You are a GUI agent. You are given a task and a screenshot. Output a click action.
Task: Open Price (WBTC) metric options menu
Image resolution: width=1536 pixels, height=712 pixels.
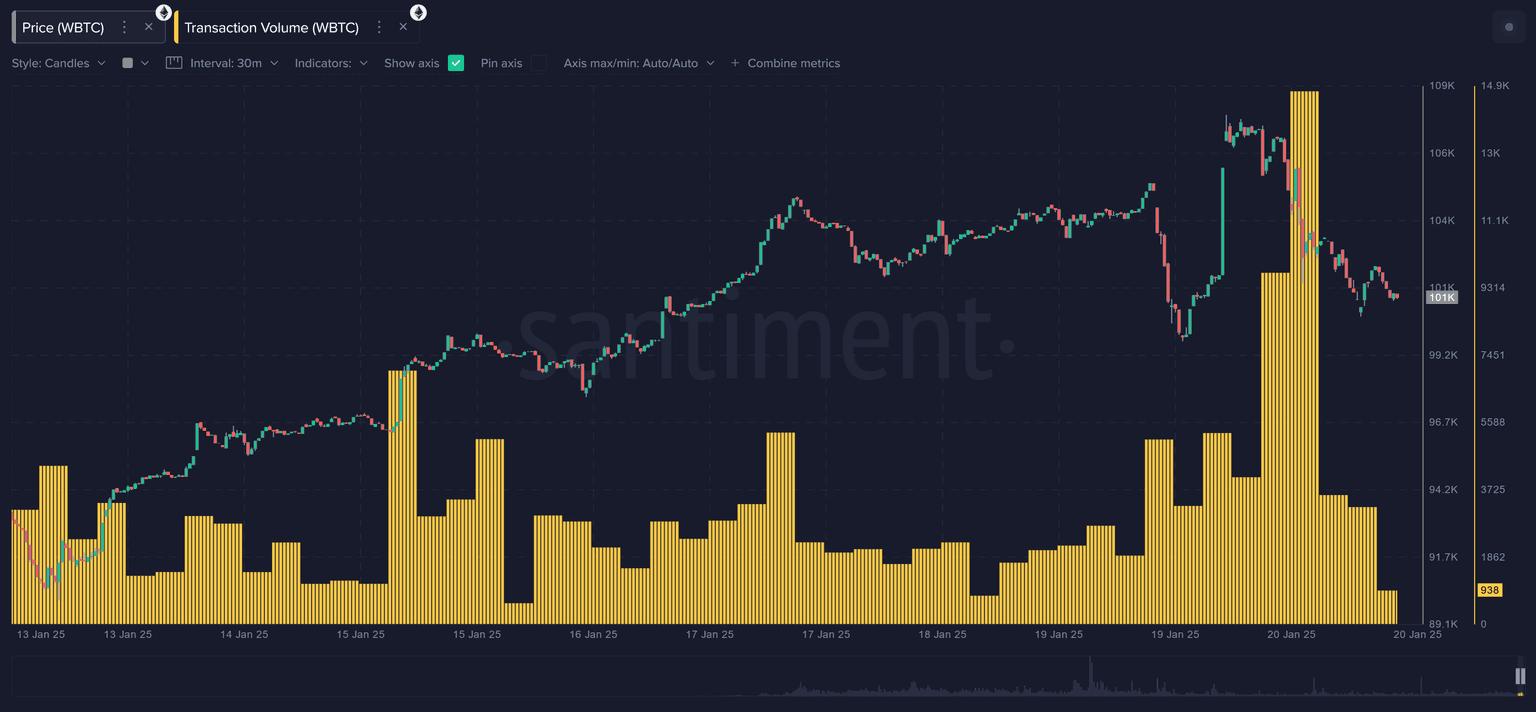124,28
